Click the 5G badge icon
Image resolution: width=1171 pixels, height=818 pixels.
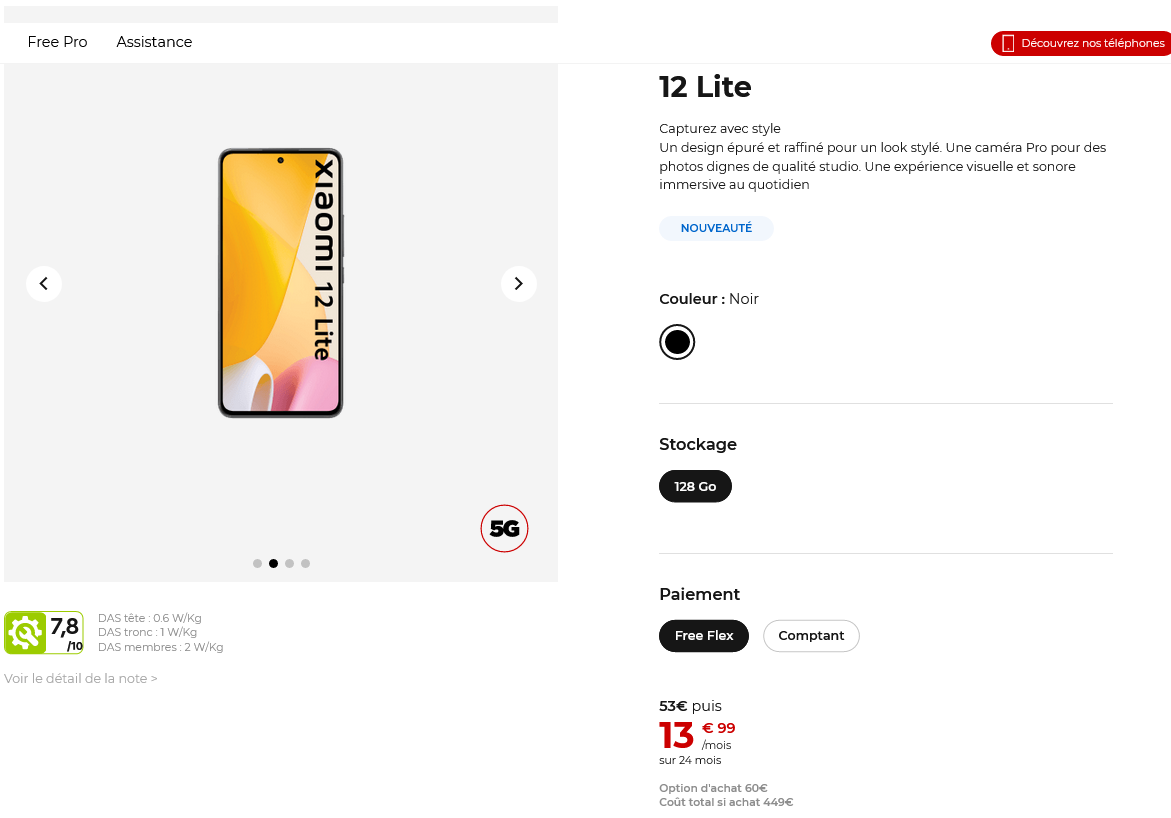504,529
